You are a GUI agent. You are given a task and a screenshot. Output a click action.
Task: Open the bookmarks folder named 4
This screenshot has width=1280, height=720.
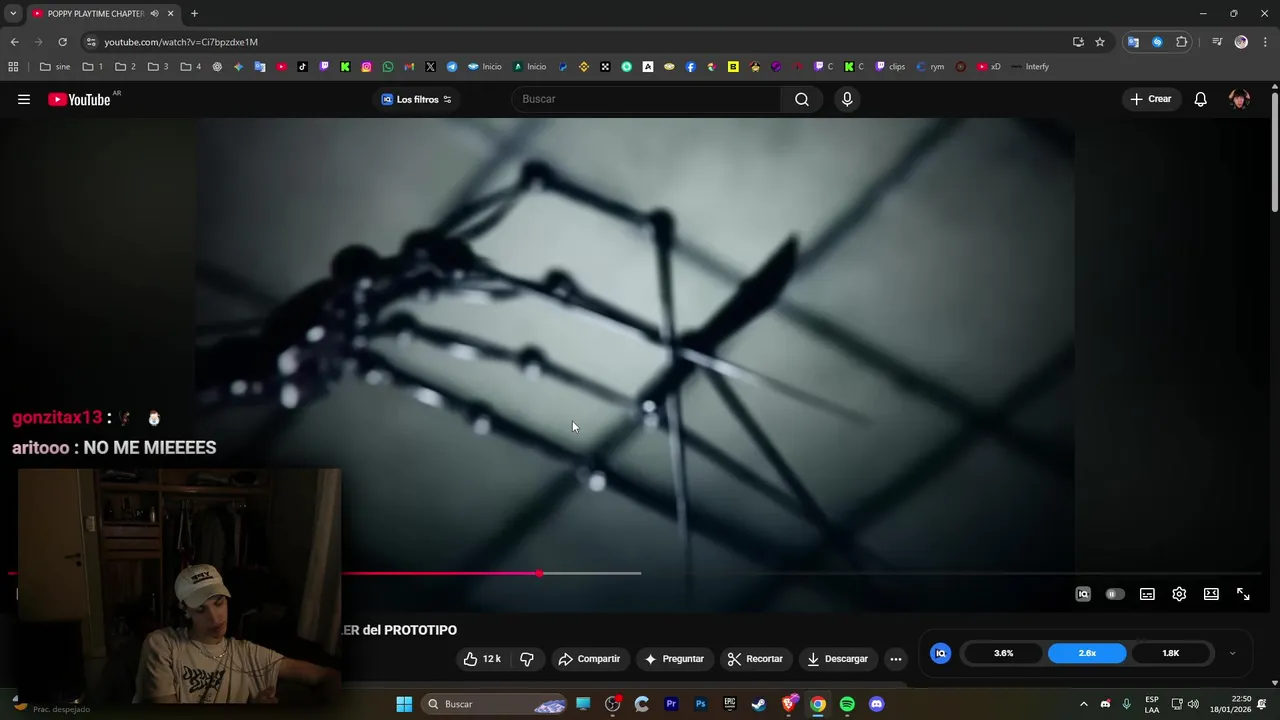coord(191,67)
